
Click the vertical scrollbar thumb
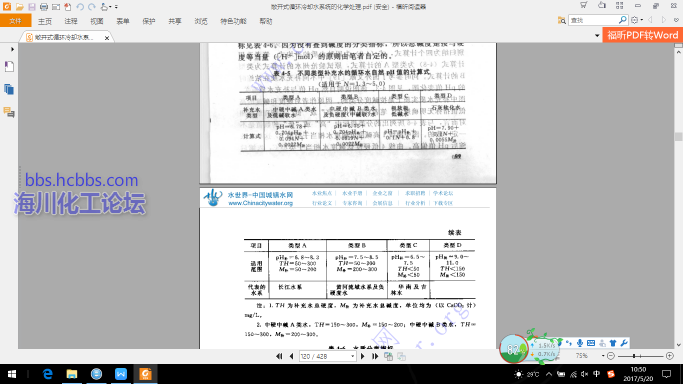(679, 136)
